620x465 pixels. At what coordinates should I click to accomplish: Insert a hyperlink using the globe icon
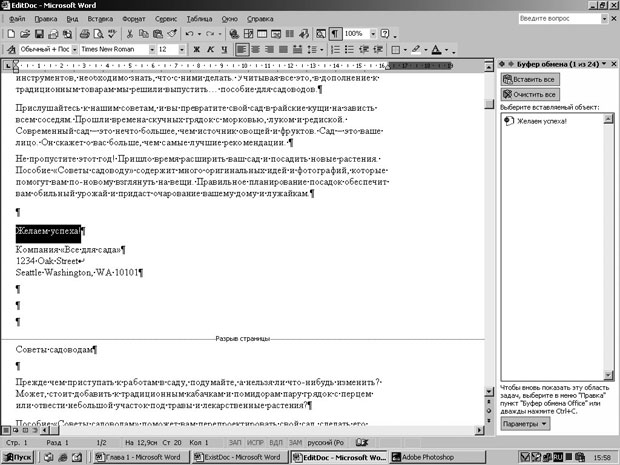(234, 34)
